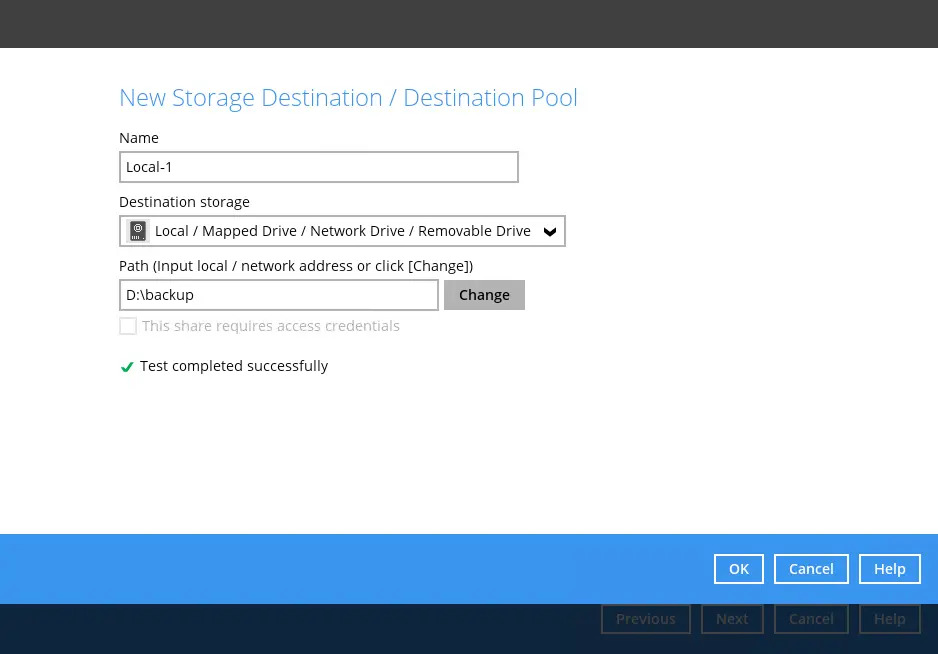The height and width of the screenshot is (654, 938).
Task: Open the Destination storage dropdown arrow
Action: coord(549,231)
